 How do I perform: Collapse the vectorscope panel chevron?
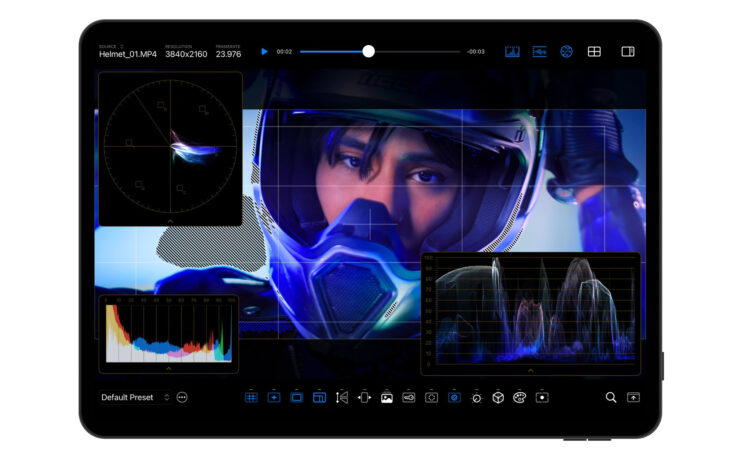pyautogui.click(x=170, y=221)
